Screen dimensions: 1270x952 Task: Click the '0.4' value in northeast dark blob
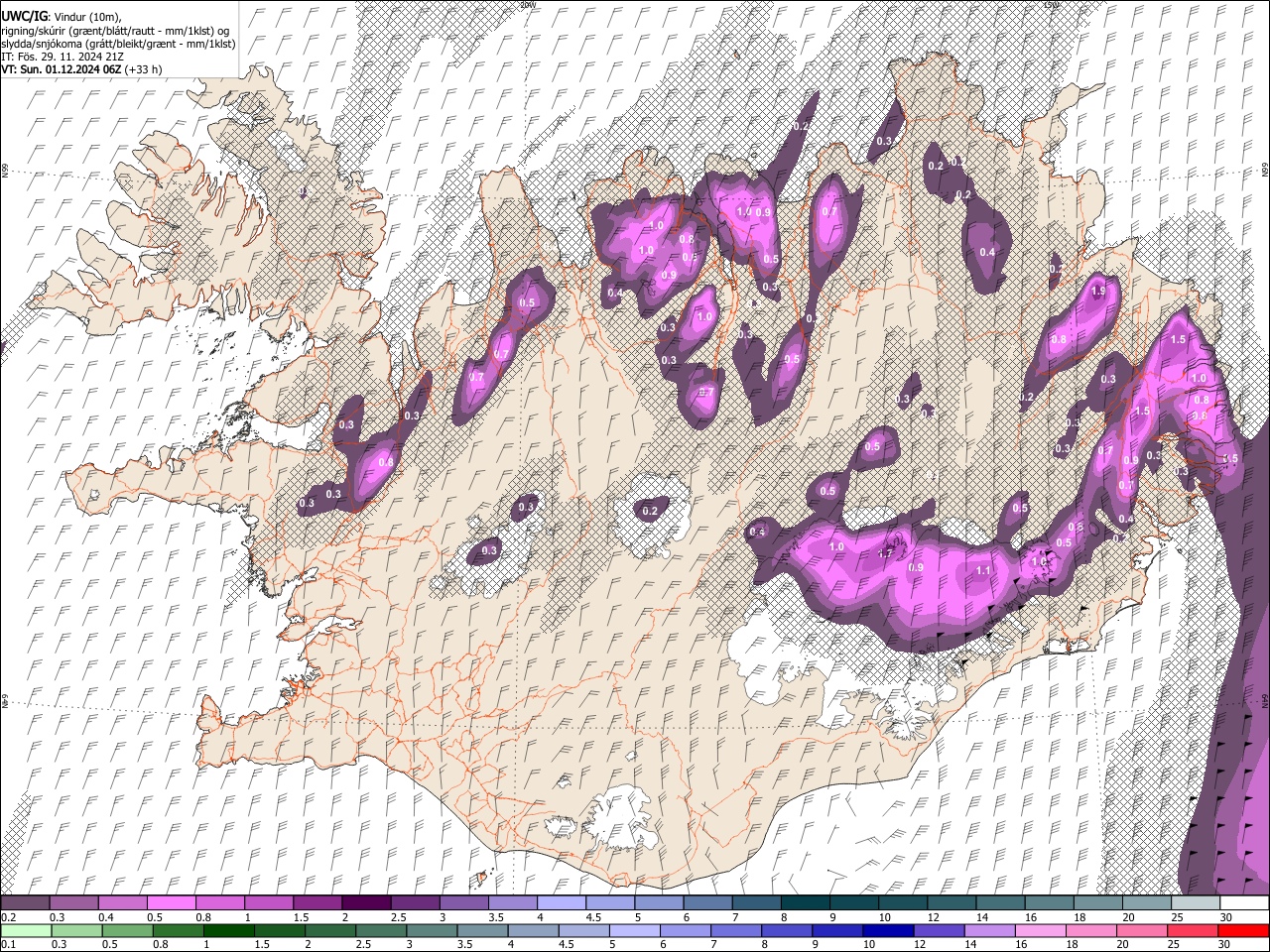pos(987,252)
